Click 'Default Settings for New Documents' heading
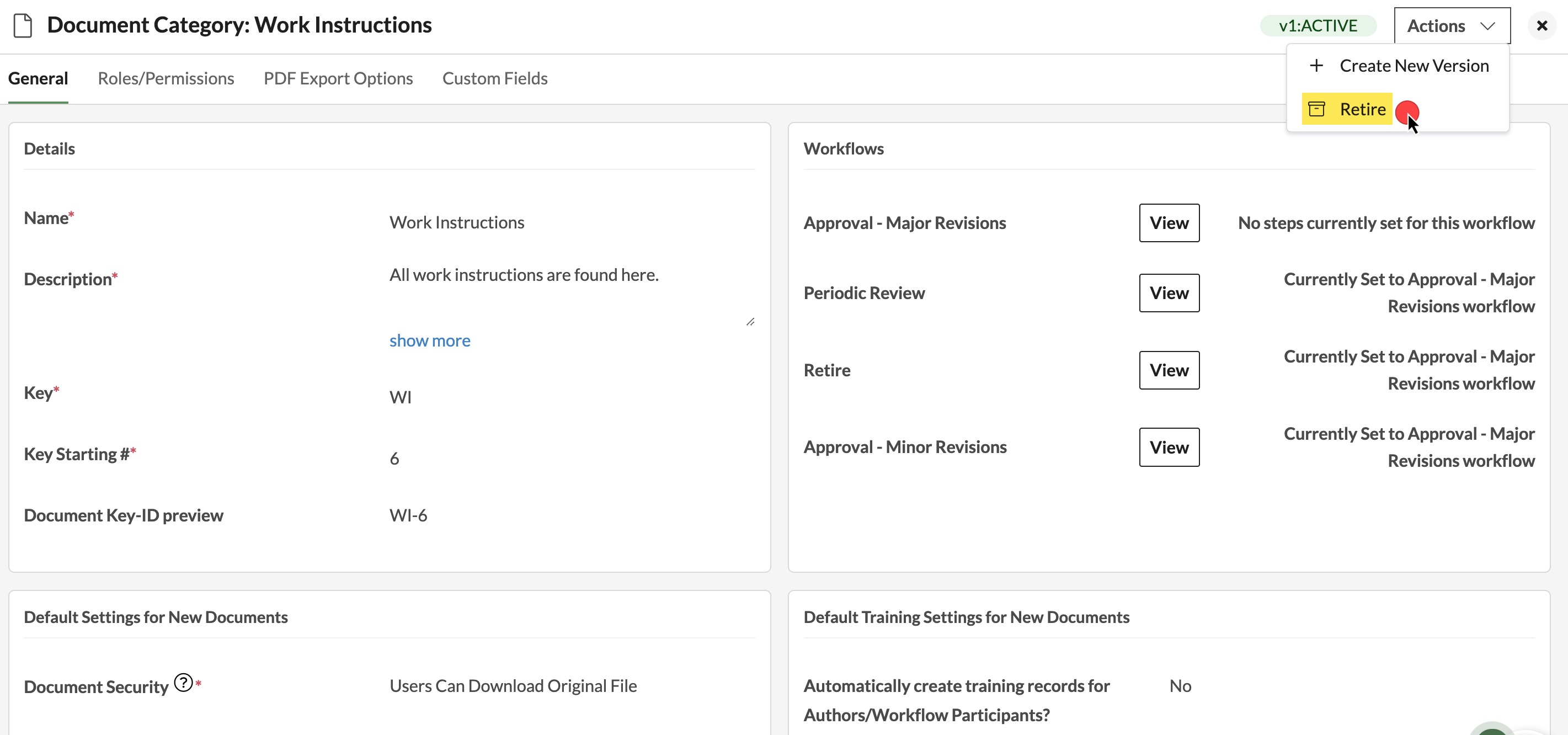 (x=155, y=617)
